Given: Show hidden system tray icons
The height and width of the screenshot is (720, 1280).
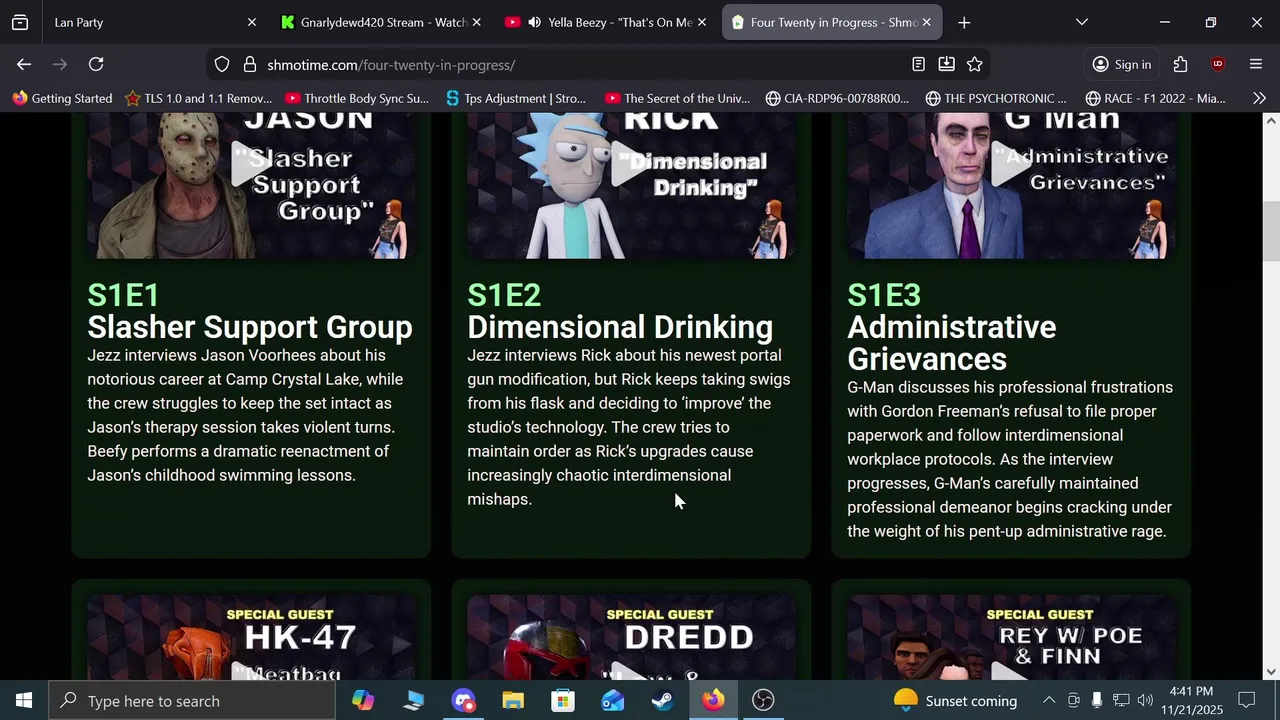Looking at the screenshot, I should (1049, 700).
